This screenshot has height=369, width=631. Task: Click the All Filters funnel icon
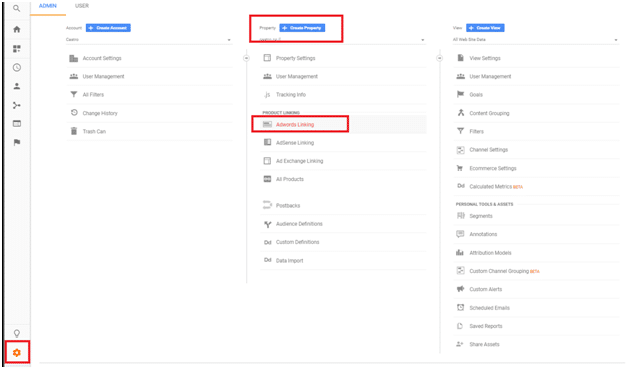click(x=74, y=95)
